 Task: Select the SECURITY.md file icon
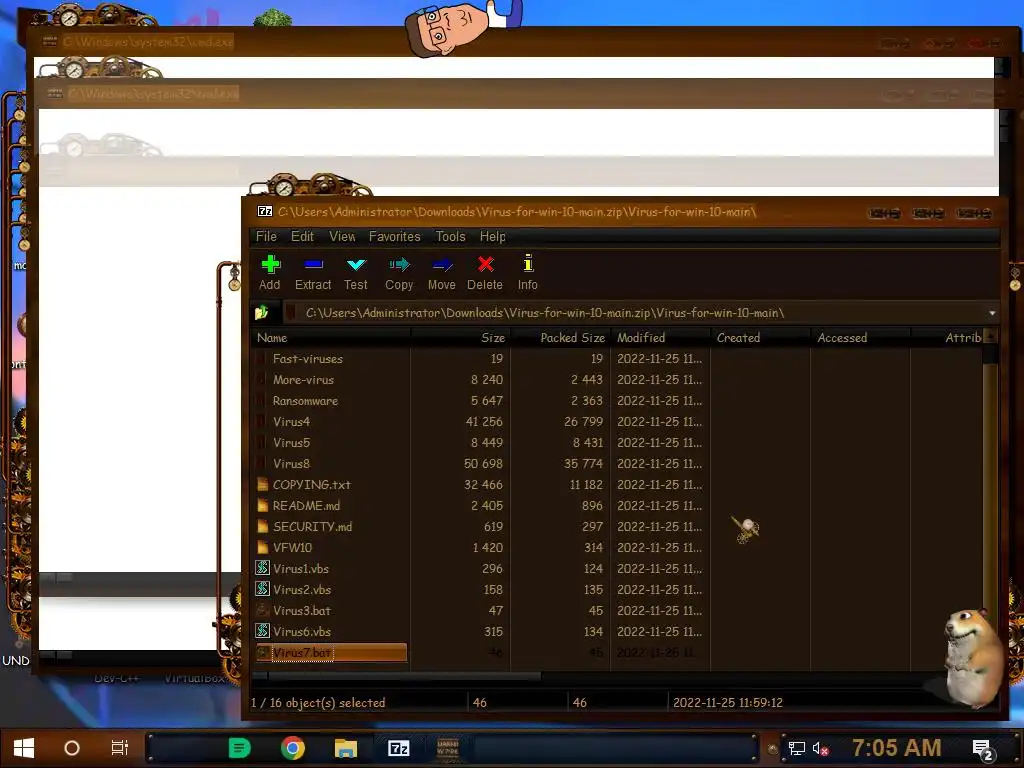point(263,526)
